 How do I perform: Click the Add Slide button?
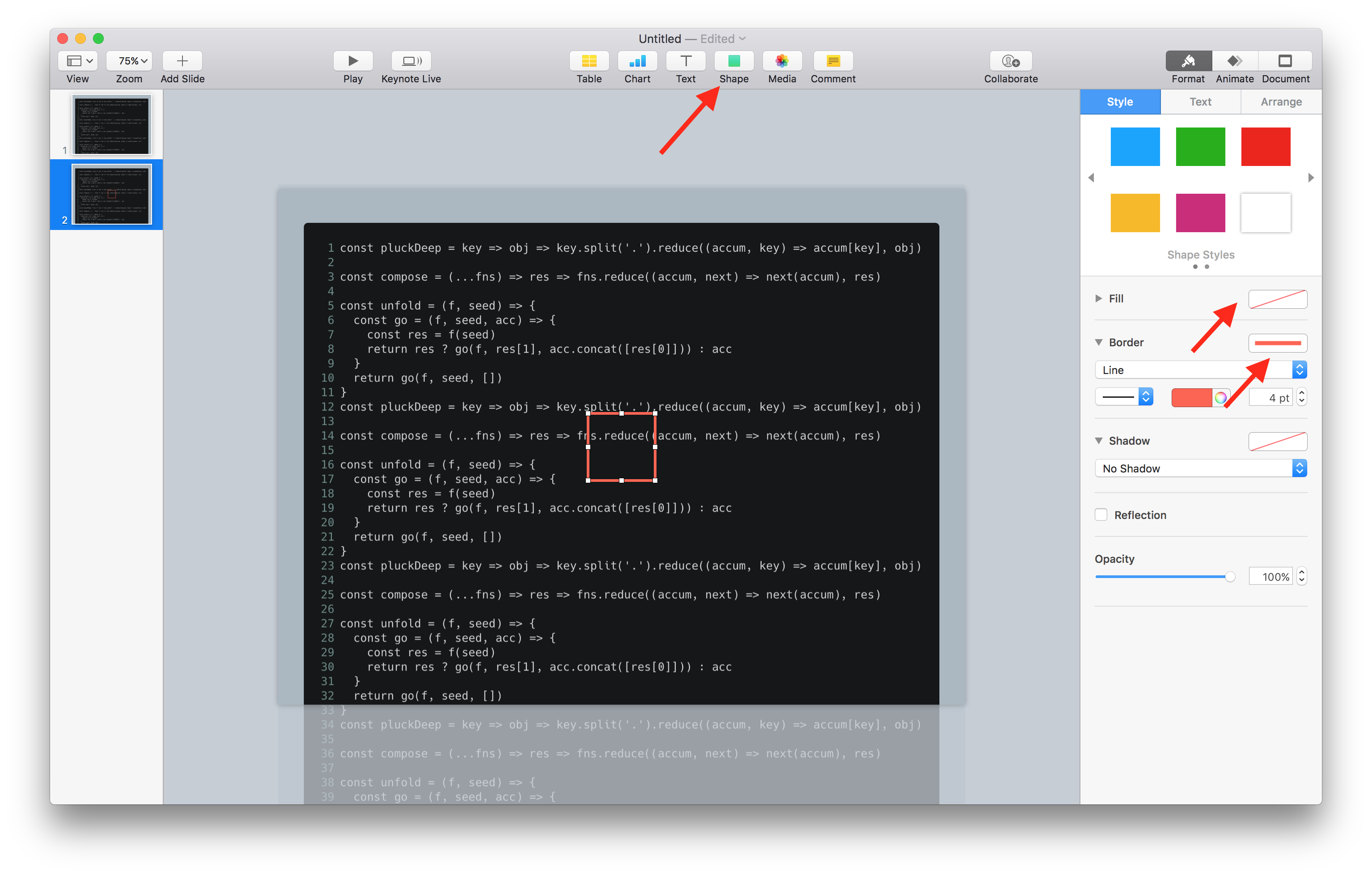182,61
